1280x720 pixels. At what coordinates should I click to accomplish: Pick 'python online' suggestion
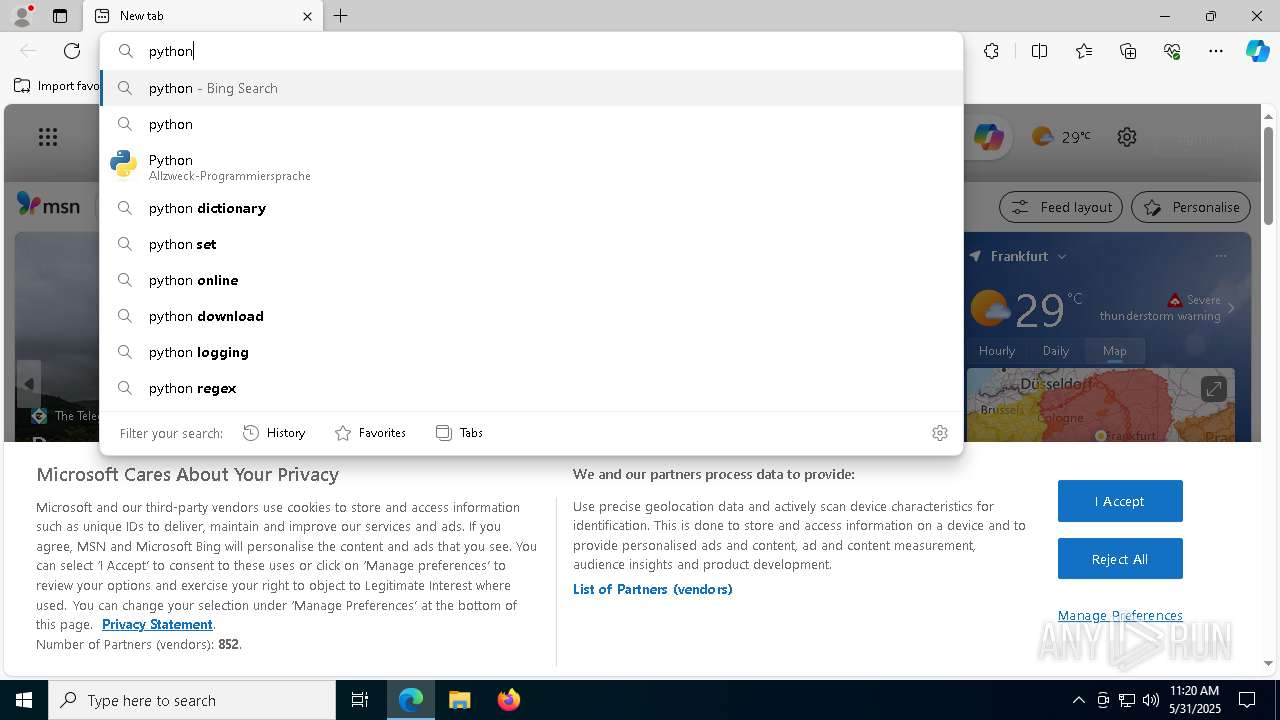[x=531, y=280]
